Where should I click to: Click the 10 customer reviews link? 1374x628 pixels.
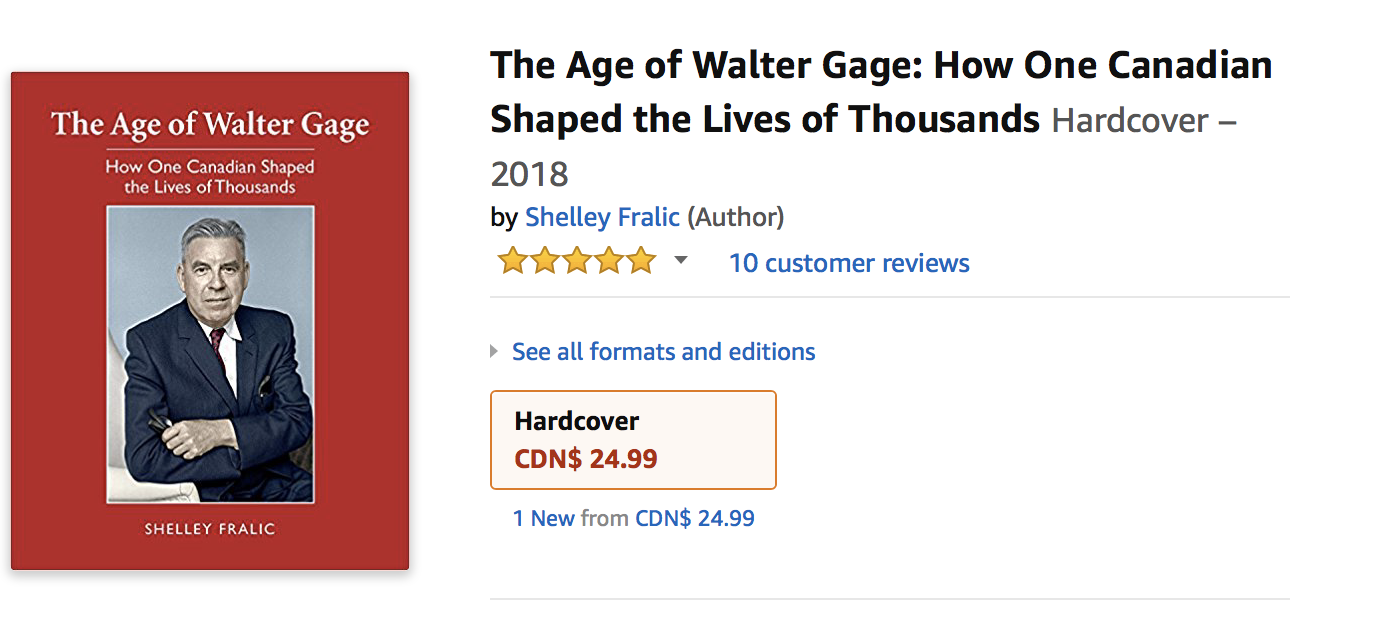848,263
